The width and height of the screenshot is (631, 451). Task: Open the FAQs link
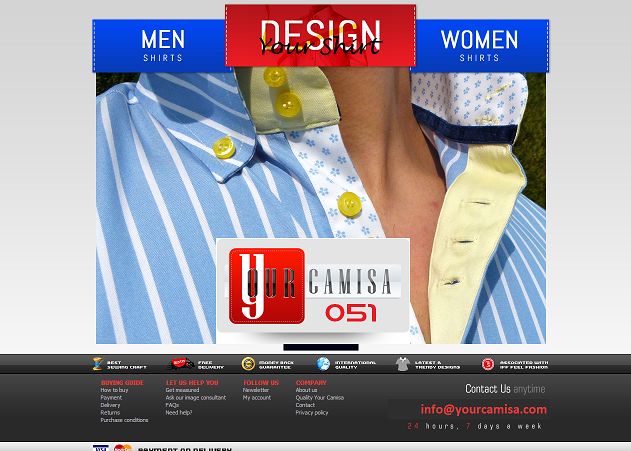point(172,405)
